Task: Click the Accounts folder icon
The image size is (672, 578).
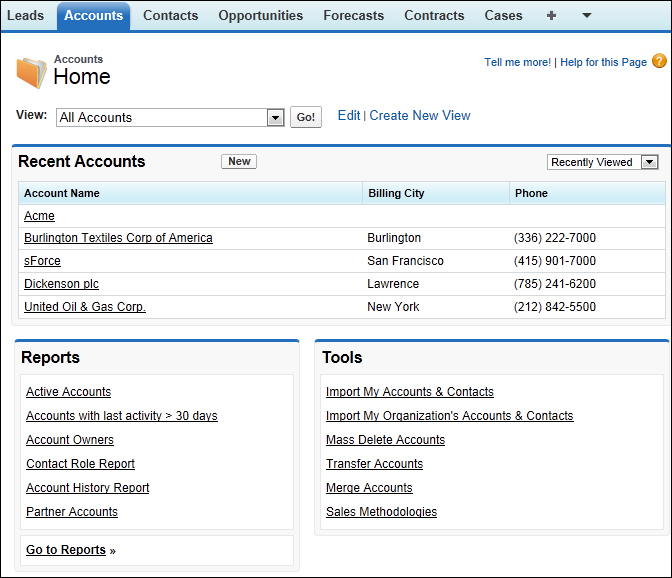Action: click(x=31, y=73)
